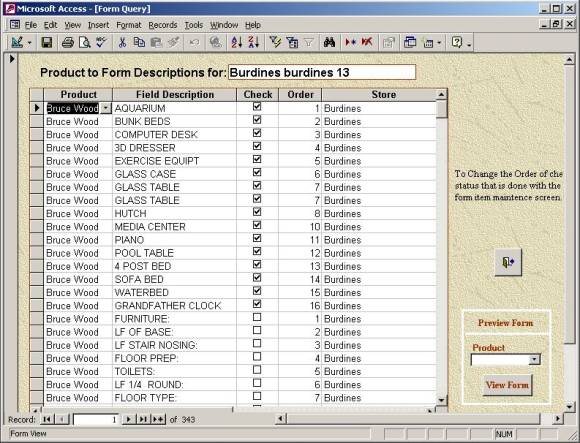Click the horizontal scrollbar right arrow
Image resolution: width=580 pixels, height=443 pixels.
(x=557, y=419)
